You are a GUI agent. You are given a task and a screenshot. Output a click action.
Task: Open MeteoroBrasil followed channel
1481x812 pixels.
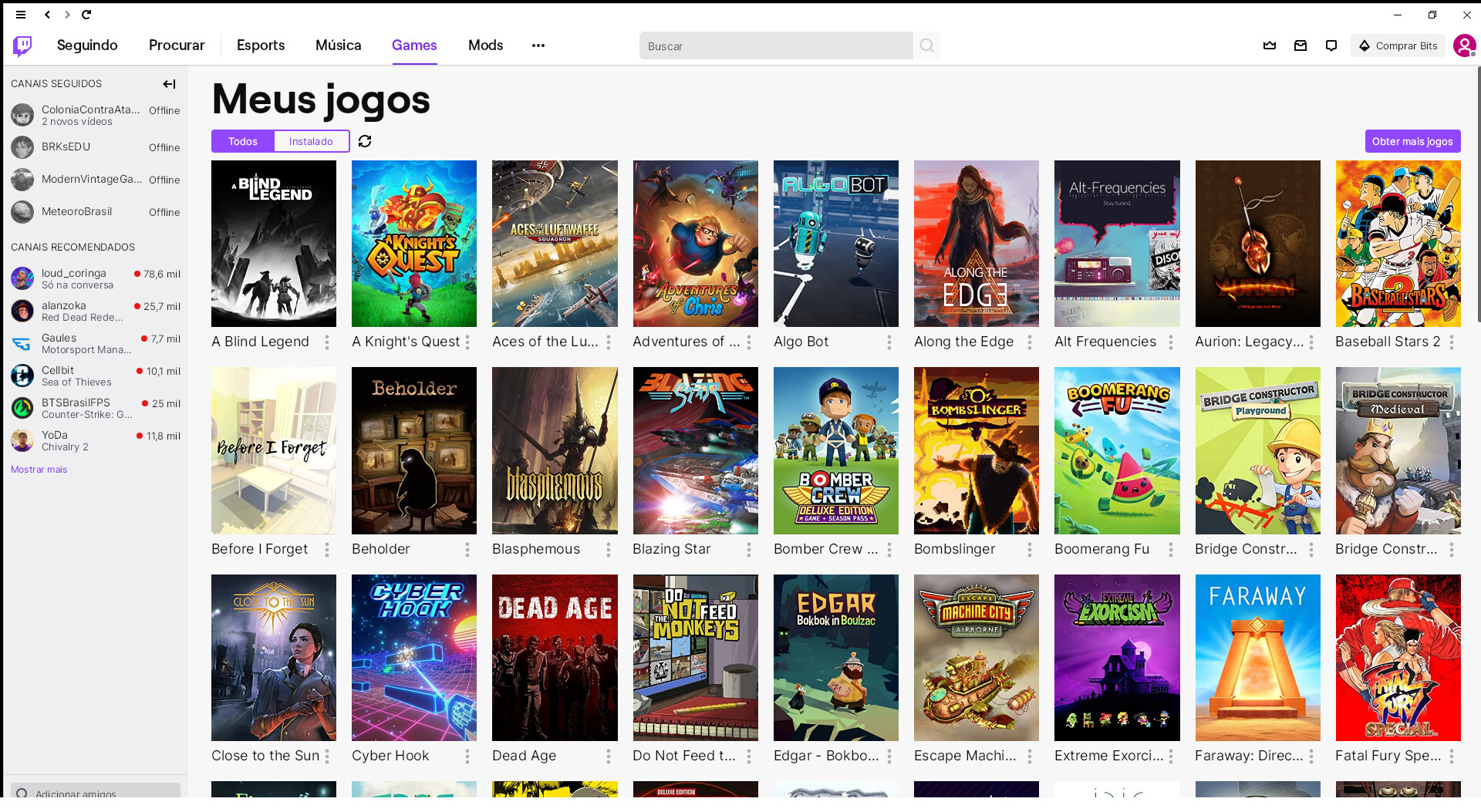96,212
